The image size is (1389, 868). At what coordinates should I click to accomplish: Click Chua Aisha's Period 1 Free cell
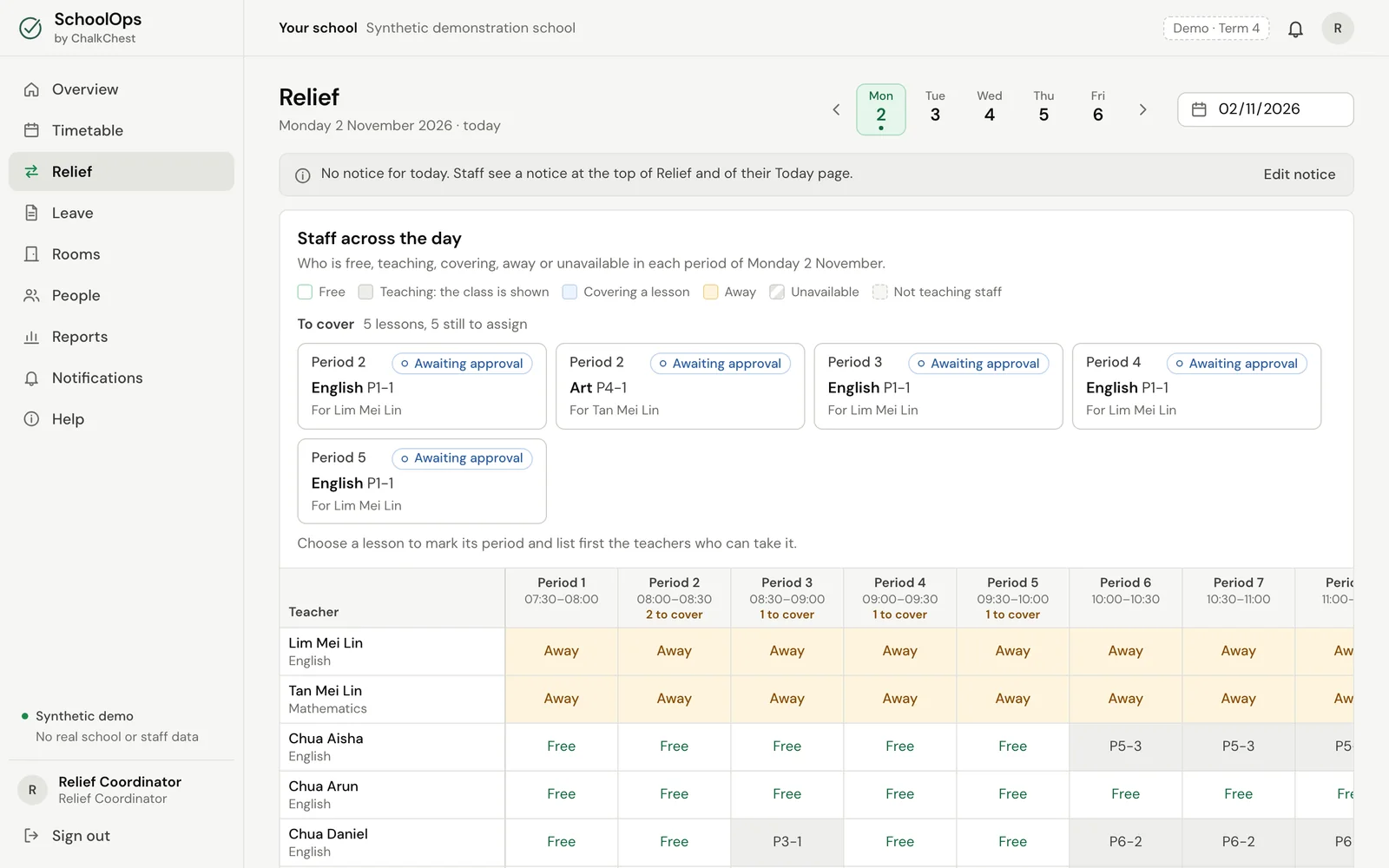pos(562,746)
